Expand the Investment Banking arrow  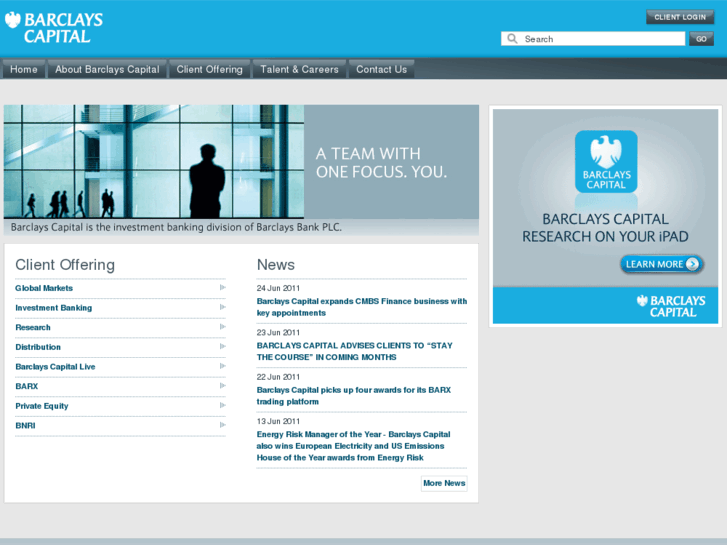(223, 307)
